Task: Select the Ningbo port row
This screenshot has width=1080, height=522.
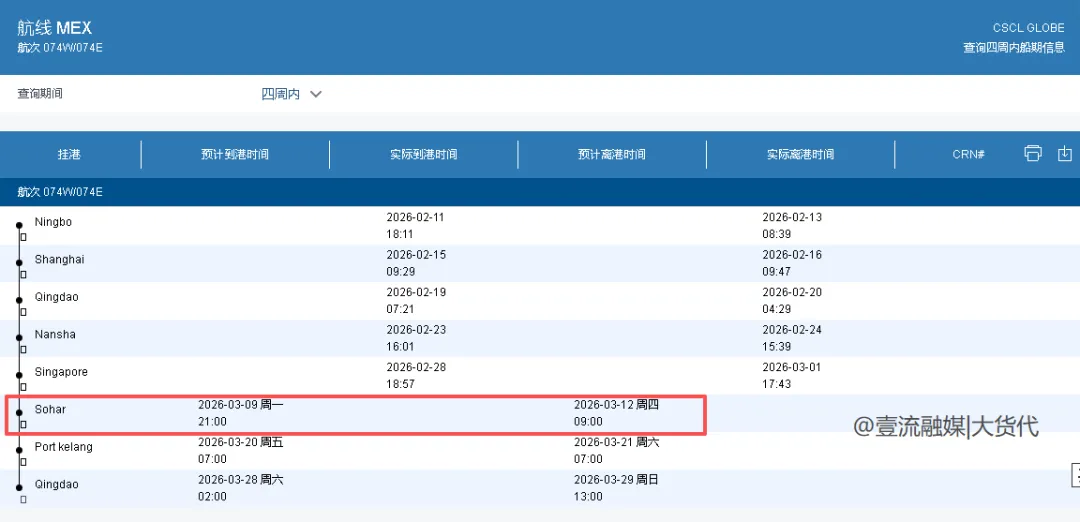Action: click(540, 226)
